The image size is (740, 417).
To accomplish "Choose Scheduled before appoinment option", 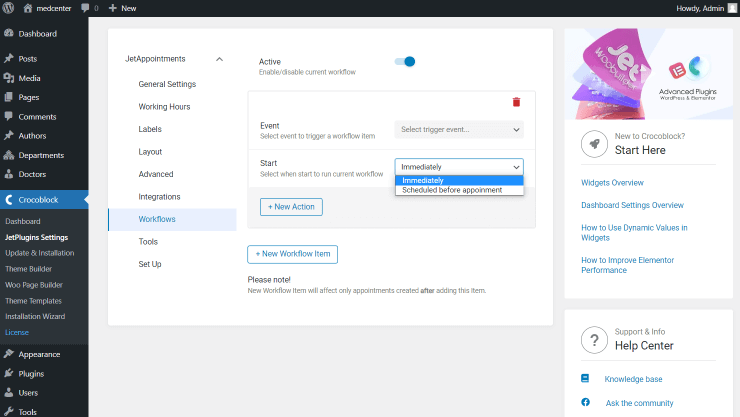I will point(459,190).
